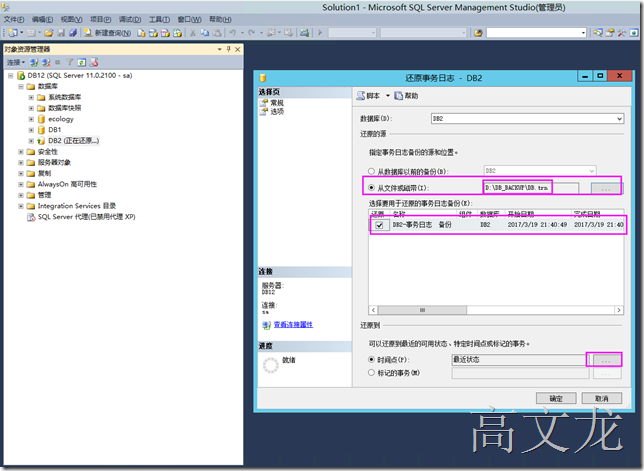Open the find combo box dropdown in toolbar
This screenshot has width=644, height=471.
pyautogui.click(x=583, y=33)
